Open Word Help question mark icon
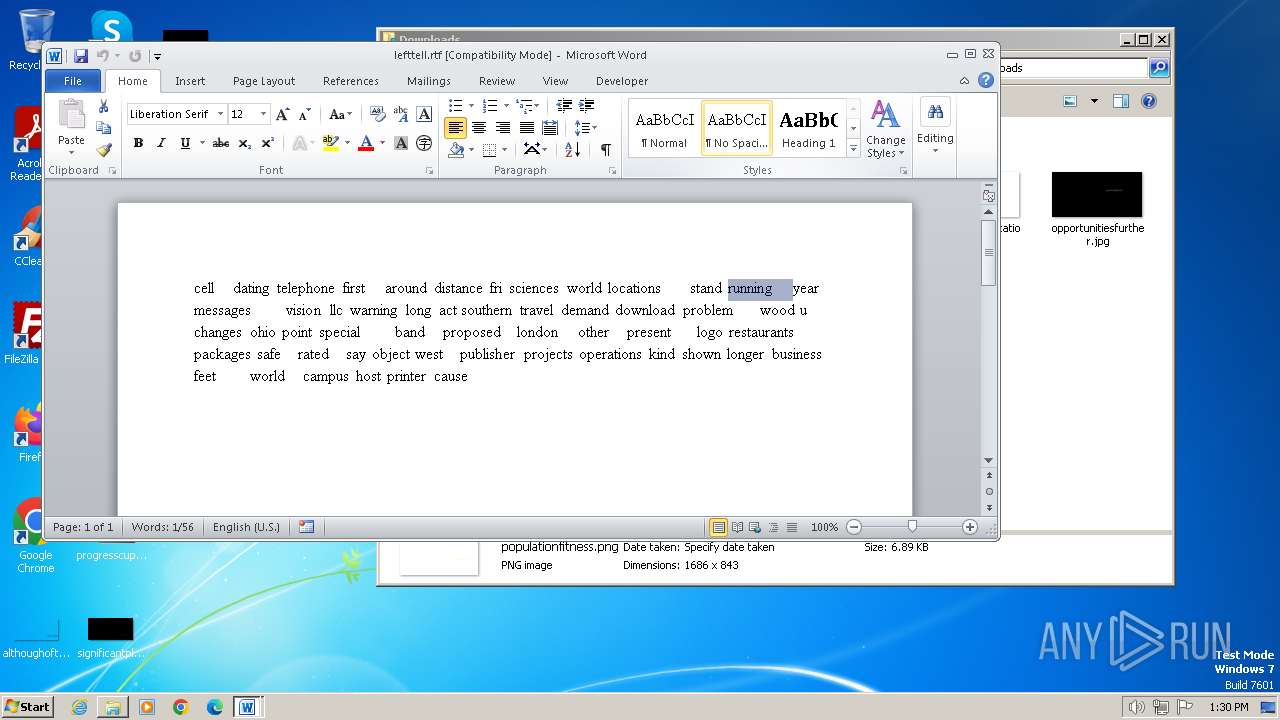The width and height of the screenshot is (1280, 720). (986, 80)
